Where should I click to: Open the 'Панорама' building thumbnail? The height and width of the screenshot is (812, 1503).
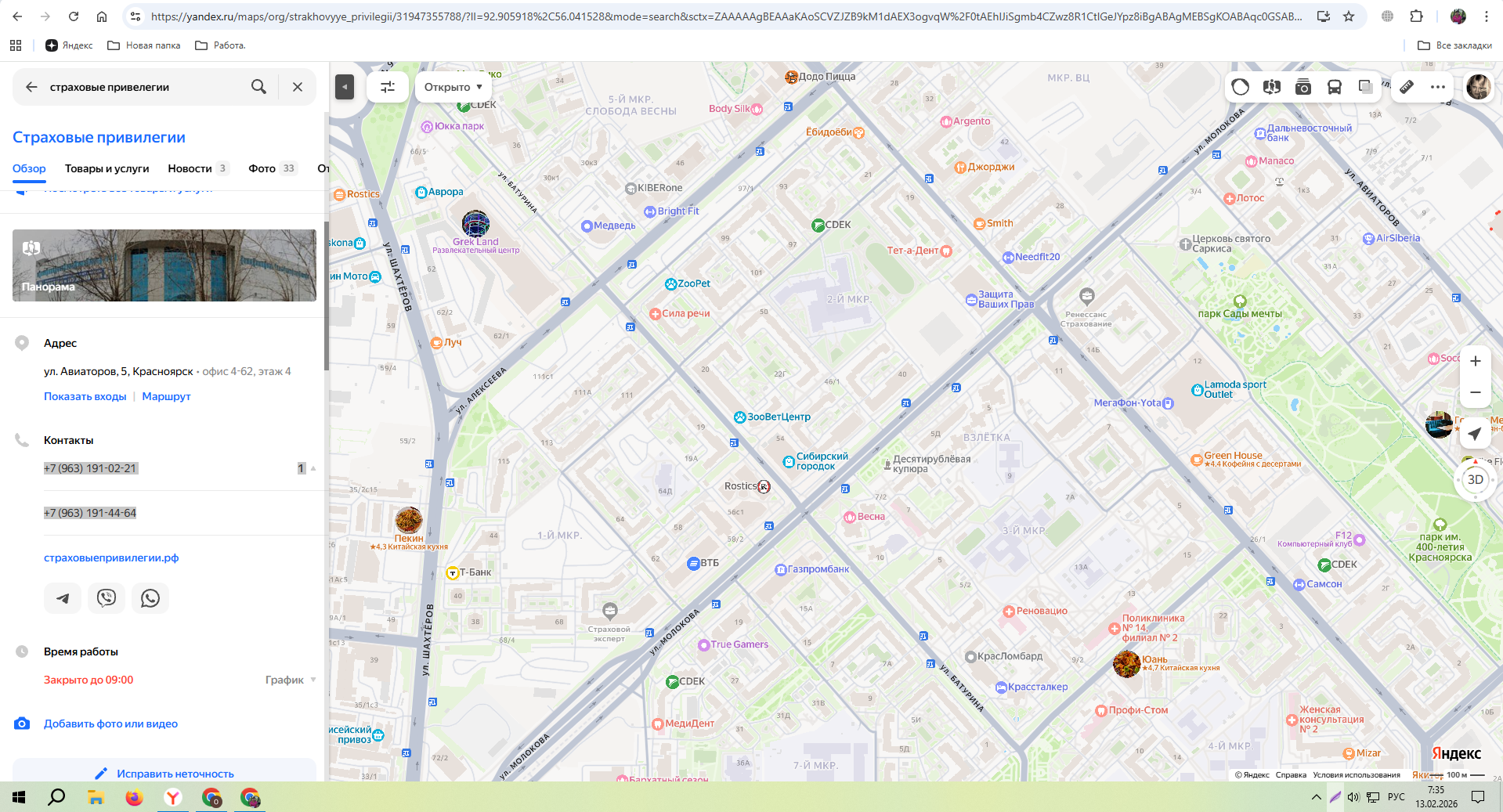(164, 265)
